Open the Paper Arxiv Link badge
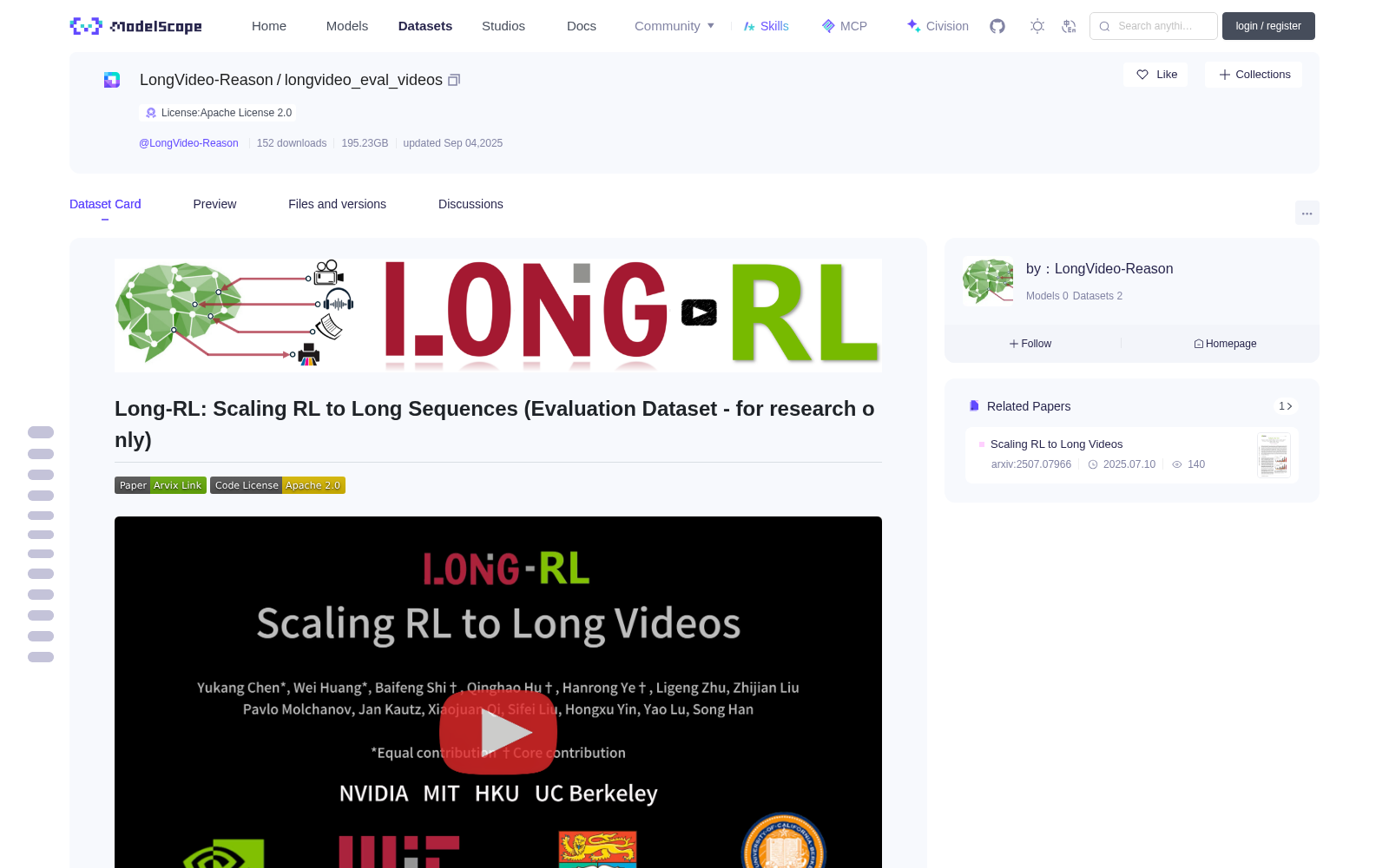This screenshot has height=868, width=1389. click(161, 485)
